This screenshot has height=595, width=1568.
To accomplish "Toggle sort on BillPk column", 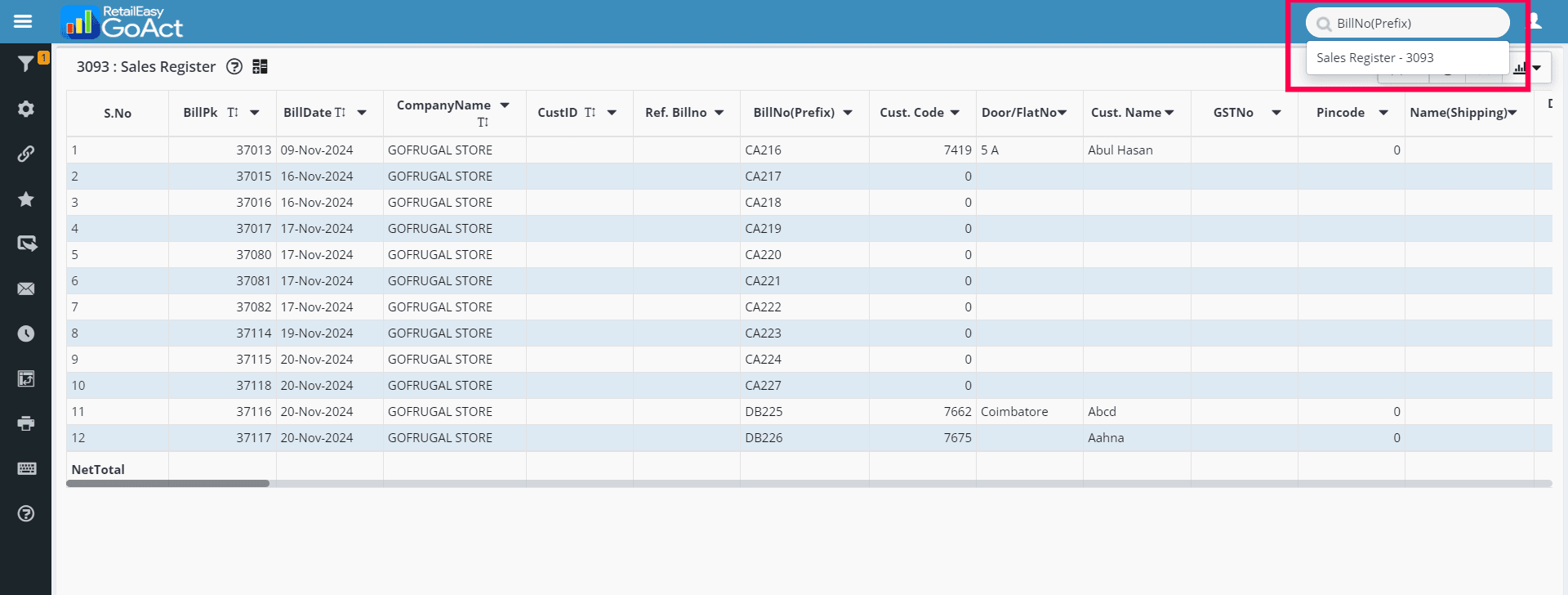I will point(234,113).
